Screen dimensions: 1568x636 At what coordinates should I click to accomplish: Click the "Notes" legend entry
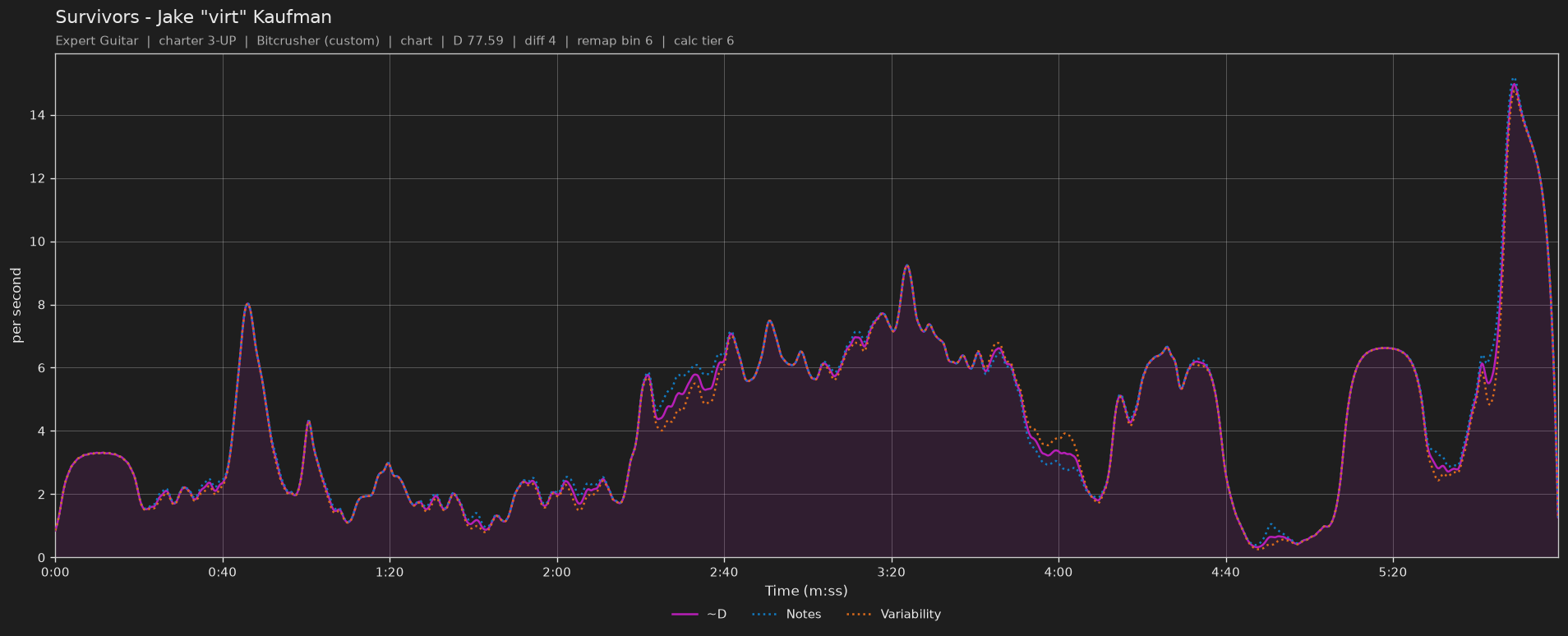(786, 615)
